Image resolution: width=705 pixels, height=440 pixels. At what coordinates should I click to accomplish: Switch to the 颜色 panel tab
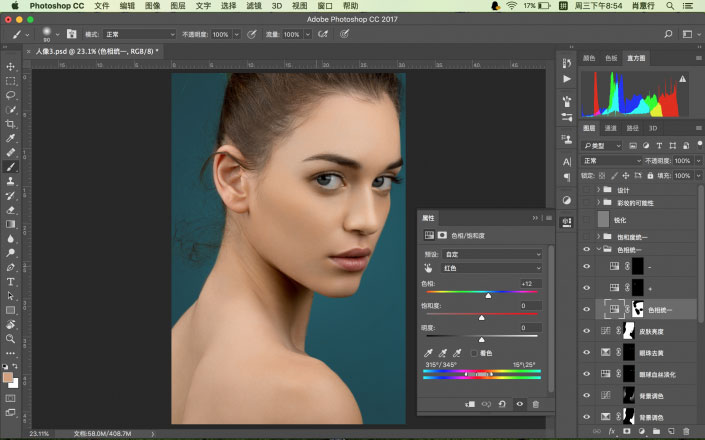click(589, 58)
